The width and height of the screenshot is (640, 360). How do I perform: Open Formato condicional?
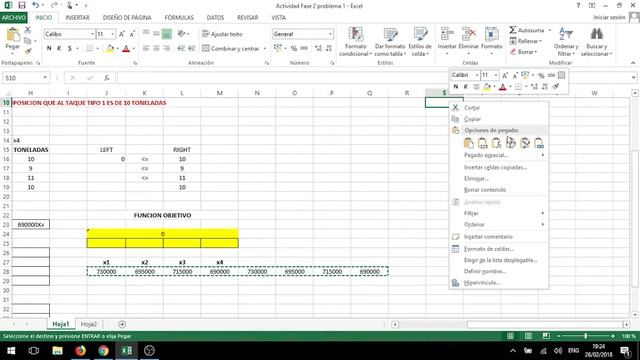click(355, 42)
